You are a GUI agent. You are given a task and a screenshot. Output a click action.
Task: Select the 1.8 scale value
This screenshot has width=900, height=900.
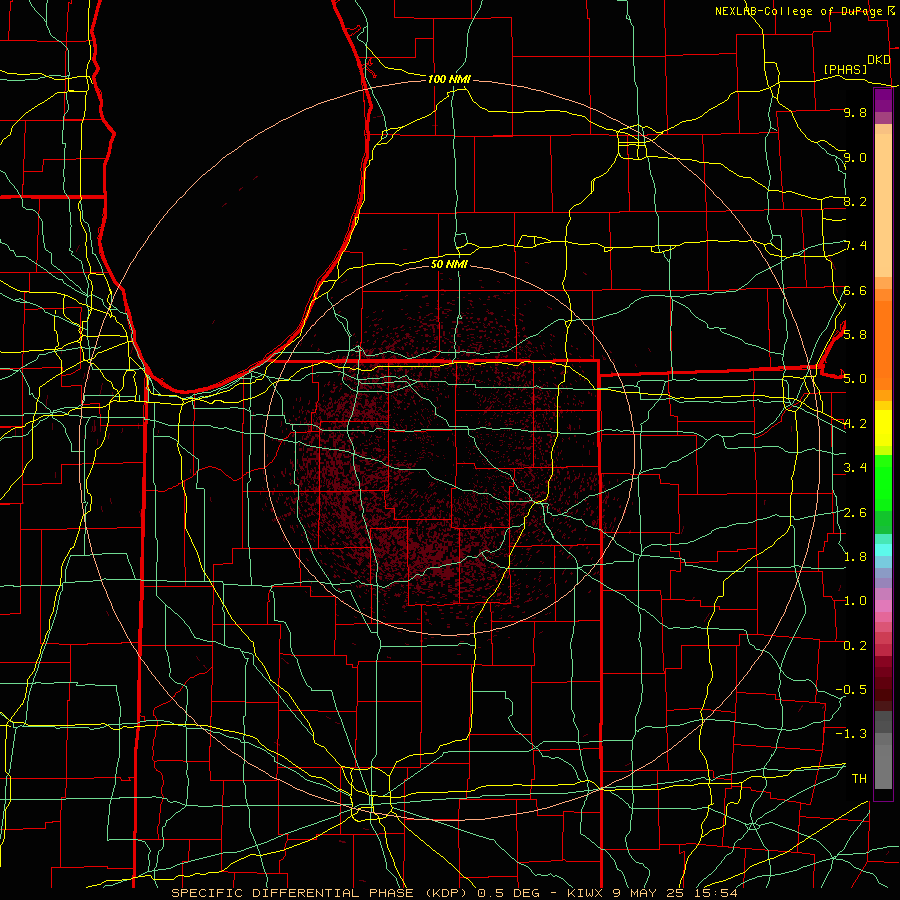point(855,557)
